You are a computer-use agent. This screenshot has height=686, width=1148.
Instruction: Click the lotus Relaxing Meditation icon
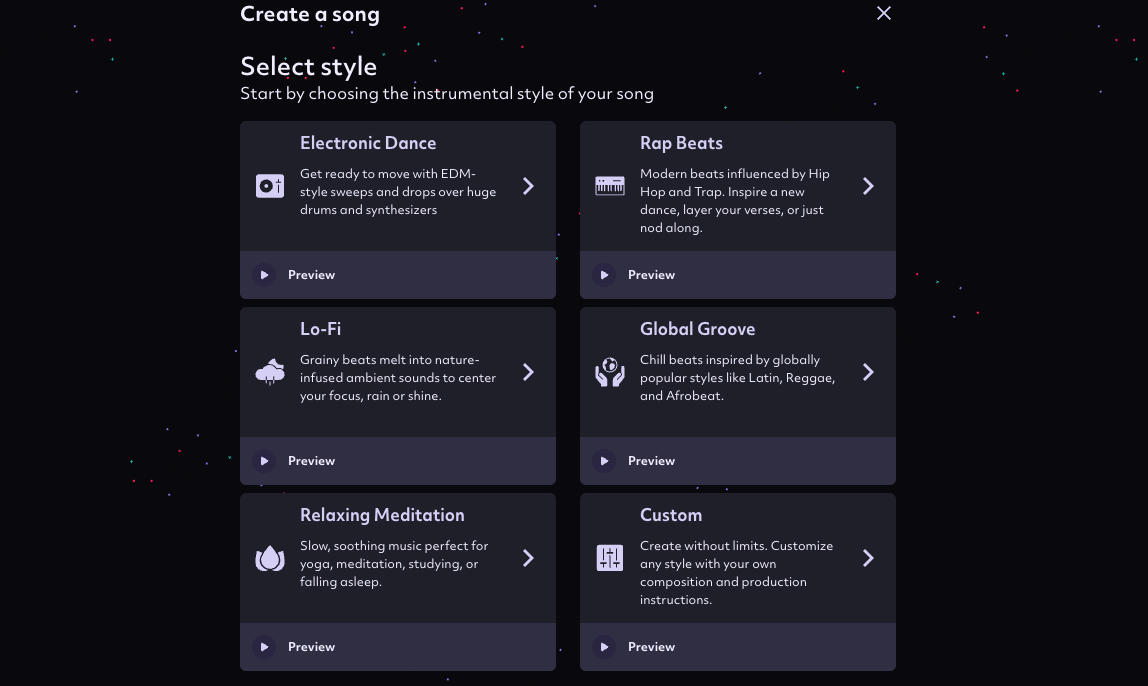tap(270, 558)
